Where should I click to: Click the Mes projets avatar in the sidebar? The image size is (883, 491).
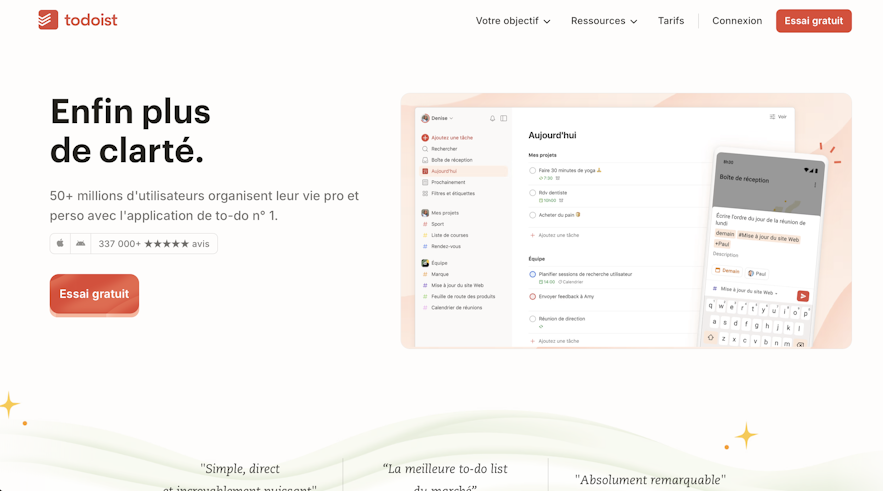[x=425, y=213]
